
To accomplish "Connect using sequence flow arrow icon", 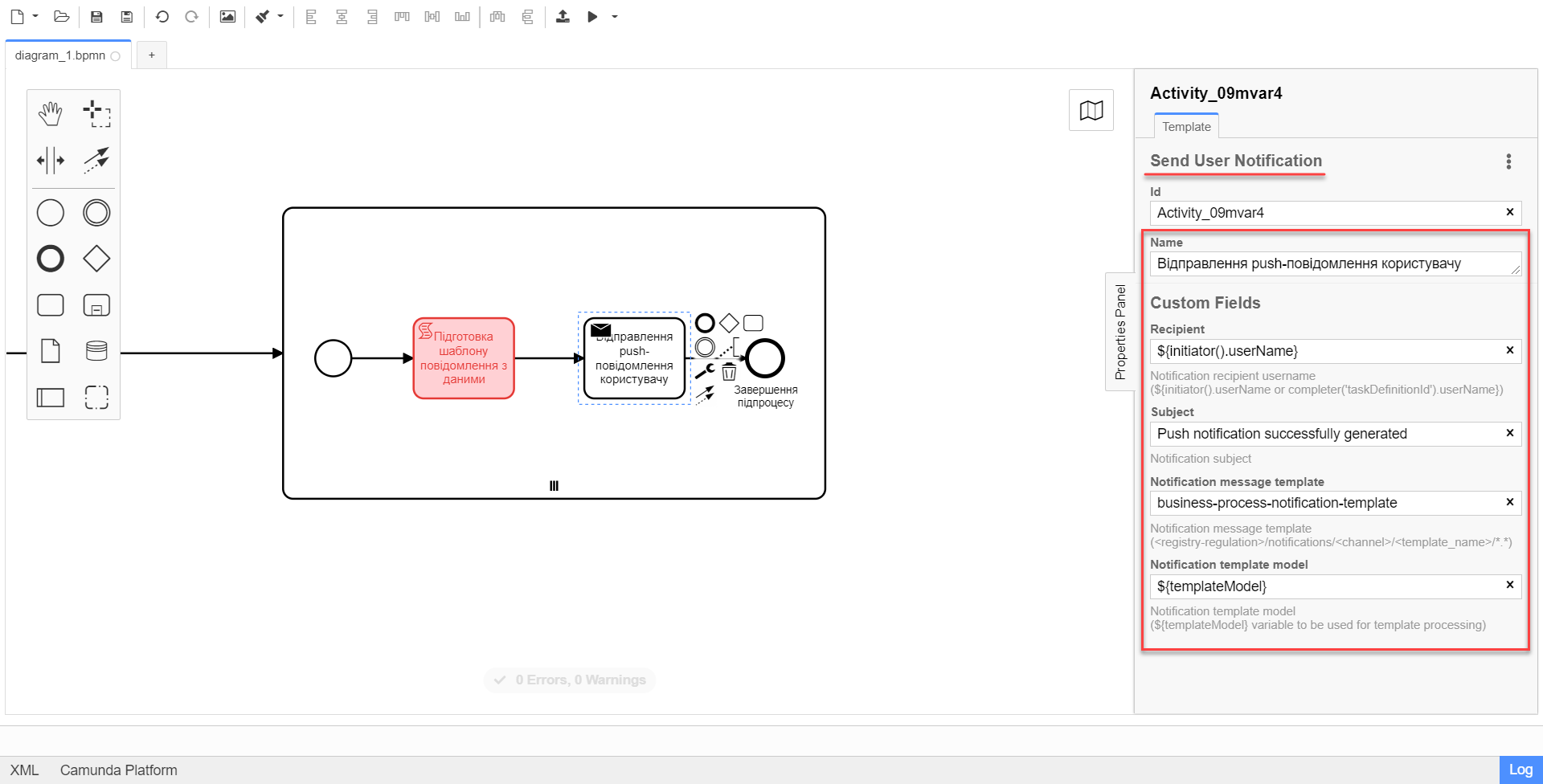I will click(x=705, y=394).
